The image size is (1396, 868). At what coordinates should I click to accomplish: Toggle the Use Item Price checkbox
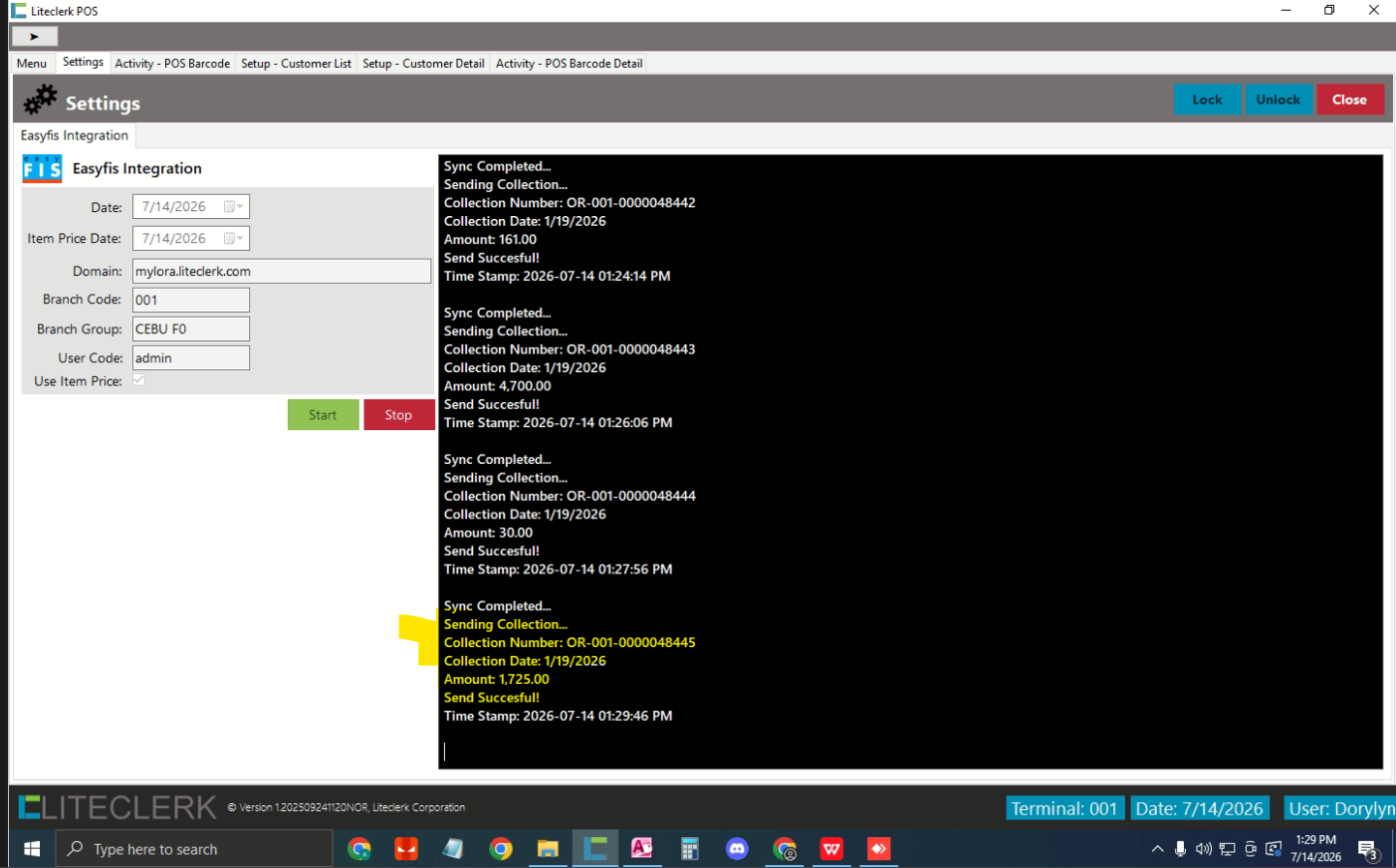138,380
